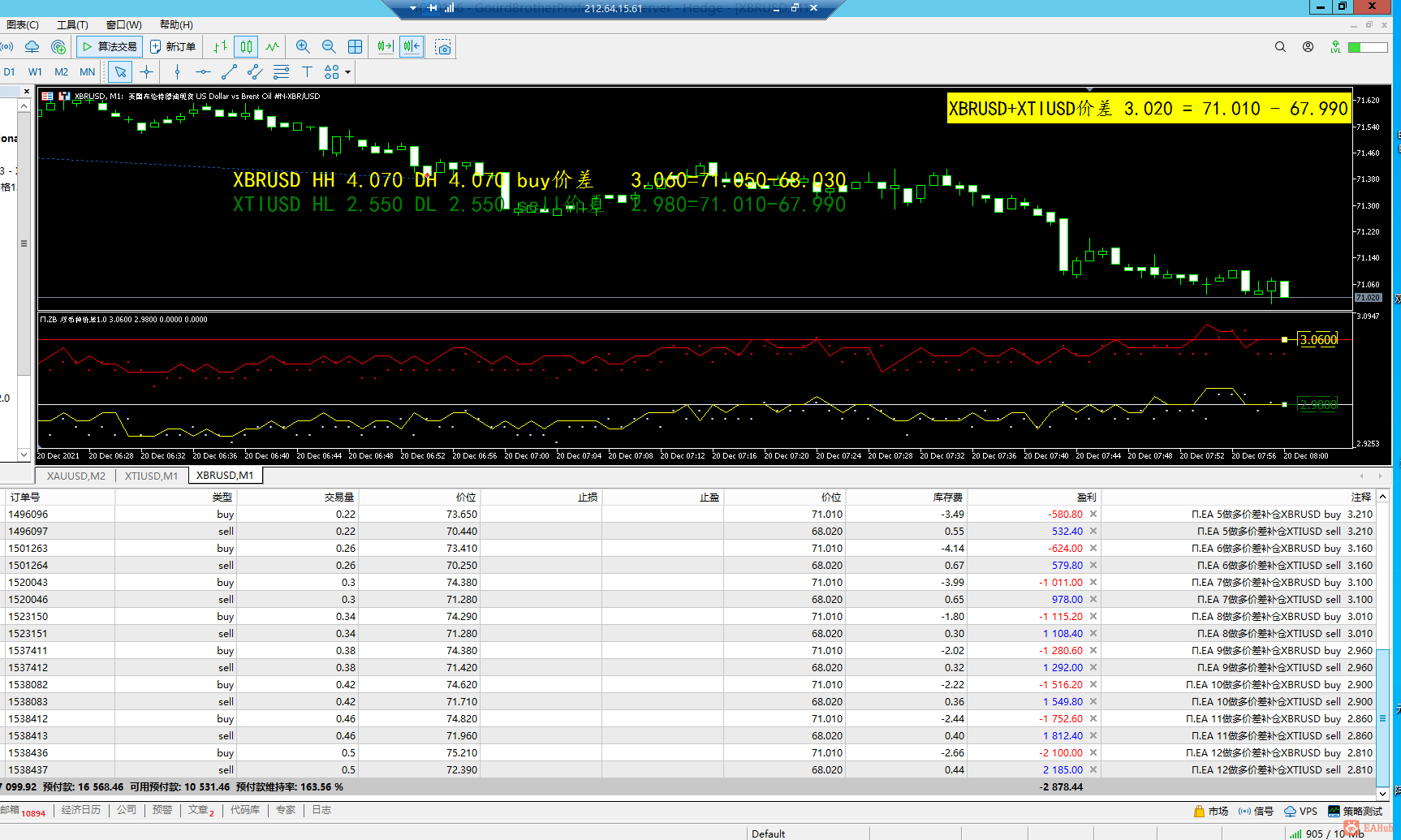Zoom in on the chart
The height and width of the screenshot is (840, 1401).
coord(303,47)
